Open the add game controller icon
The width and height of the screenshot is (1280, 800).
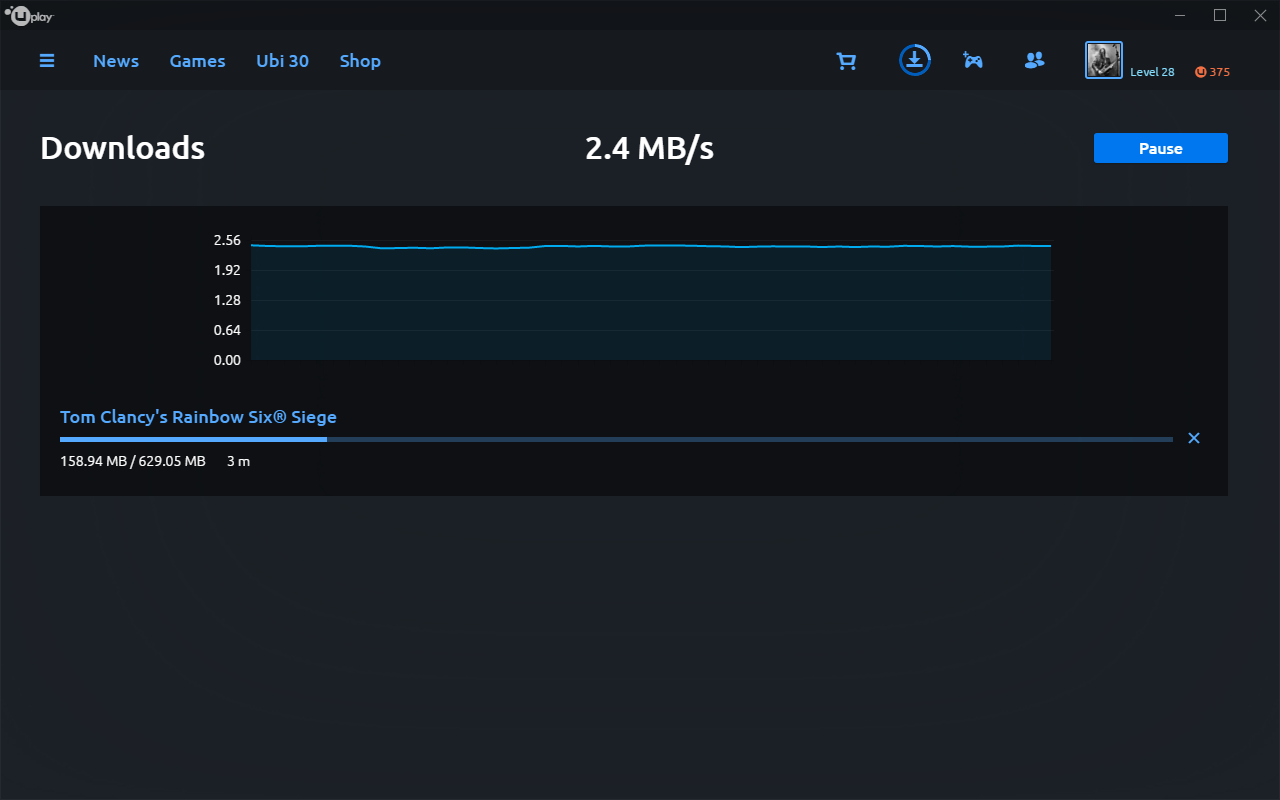coord(972,60)
